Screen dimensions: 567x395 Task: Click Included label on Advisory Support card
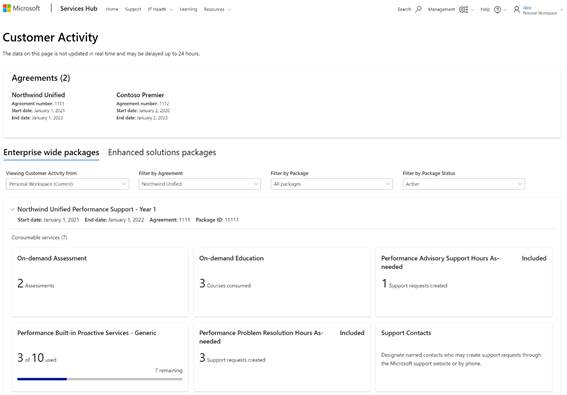(534, 258)
